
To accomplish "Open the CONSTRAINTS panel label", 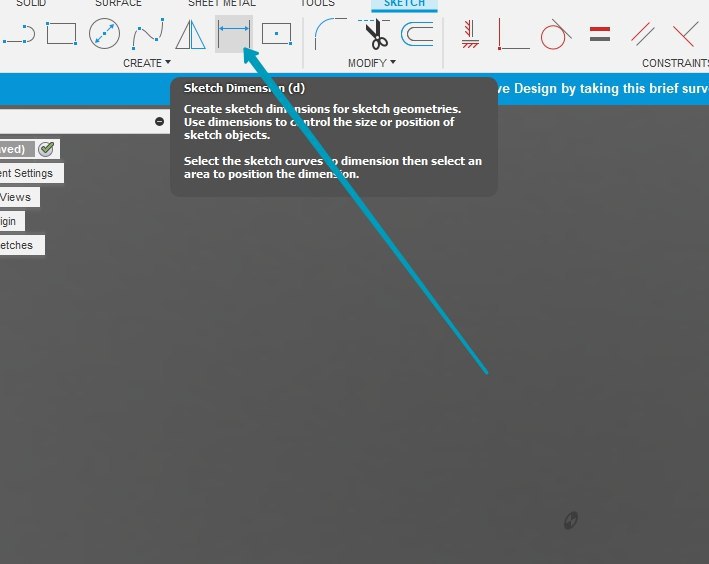I will click(x=675, y=63).
